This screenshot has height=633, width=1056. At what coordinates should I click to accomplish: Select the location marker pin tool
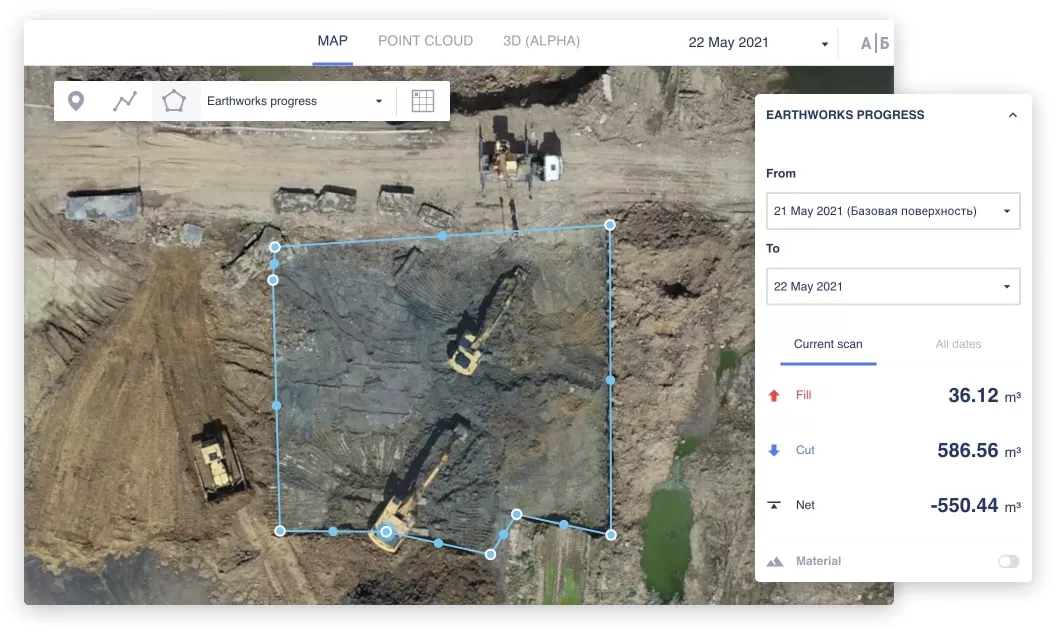tap(76, 101)
